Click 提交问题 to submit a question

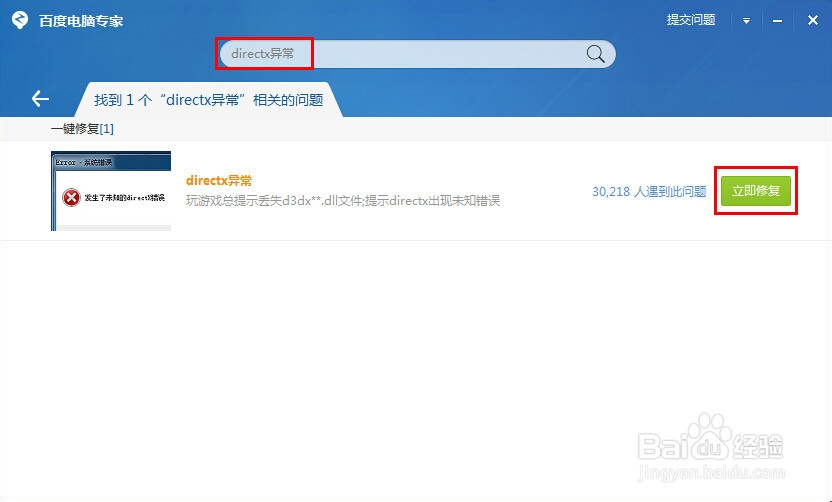click(691, 20)
